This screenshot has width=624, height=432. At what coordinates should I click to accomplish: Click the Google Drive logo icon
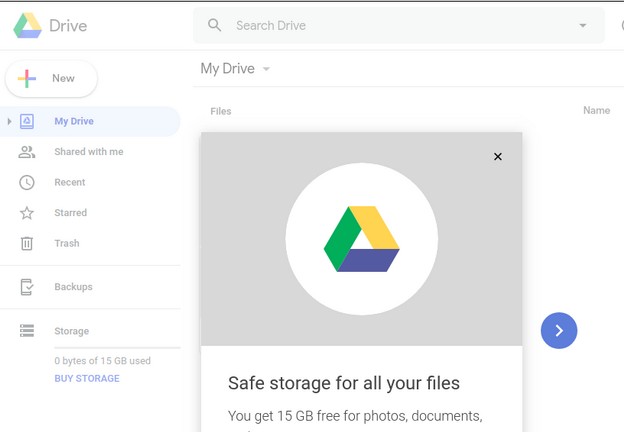(27, 25)
